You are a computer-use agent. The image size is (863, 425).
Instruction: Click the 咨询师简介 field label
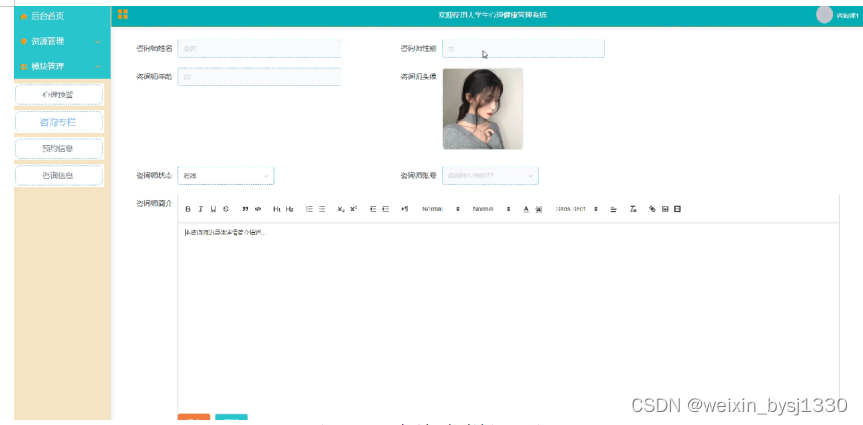(154, 203)
